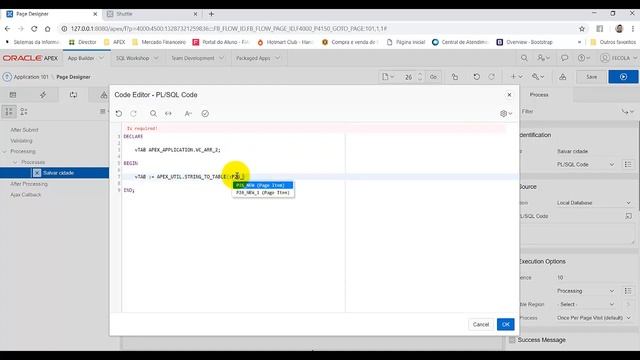Select the first page item suggestion in autocomplete
The width and height of the screenshot is (640, 360).
263,185
